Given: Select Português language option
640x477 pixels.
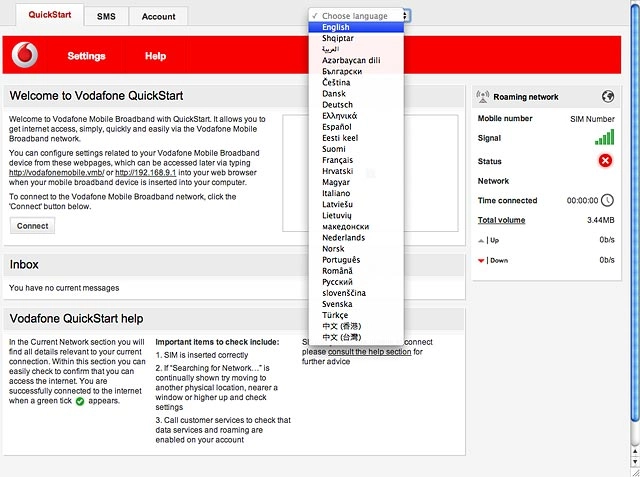Looking at the screenshot, I should click(356, 260).
